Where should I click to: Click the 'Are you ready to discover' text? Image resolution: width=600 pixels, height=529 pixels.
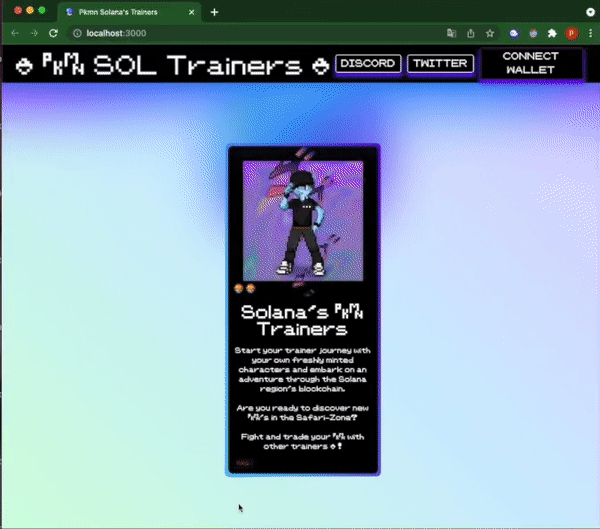click(x=302, y=413)
